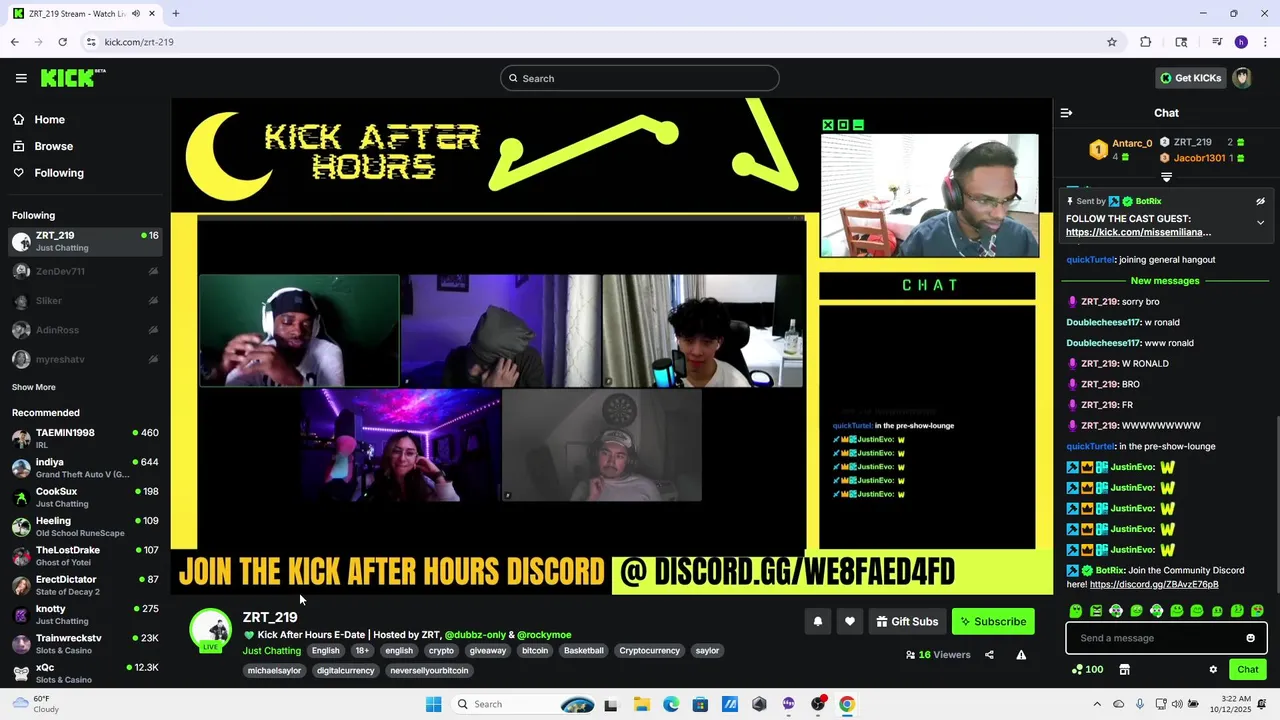Viewport: 1280px width, 720px height.
Task: Expand the pinned message chevron
Action: (x=1260, y=222)
